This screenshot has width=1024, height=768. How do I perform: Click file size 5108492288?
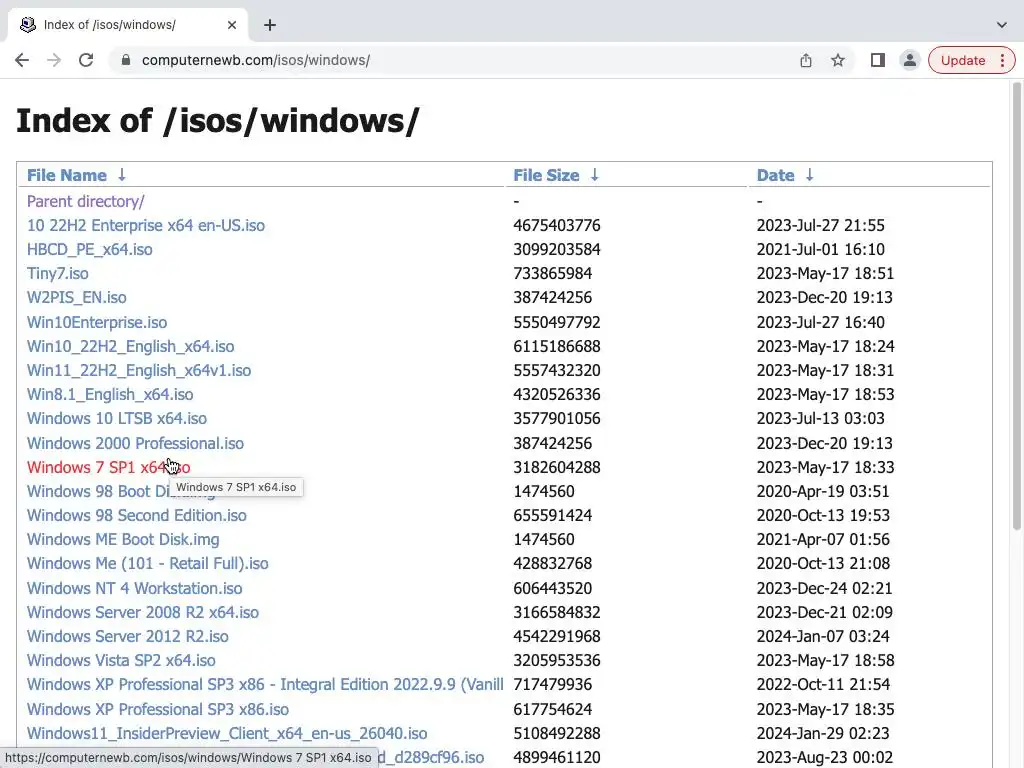coord(556,734)
